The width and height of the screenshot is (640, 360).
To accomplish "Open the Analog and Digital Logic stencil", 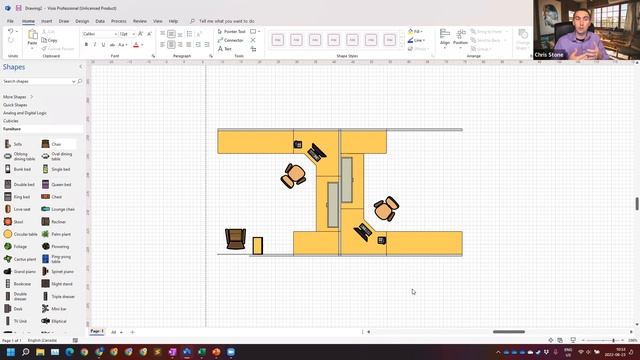I will [25, 113].
